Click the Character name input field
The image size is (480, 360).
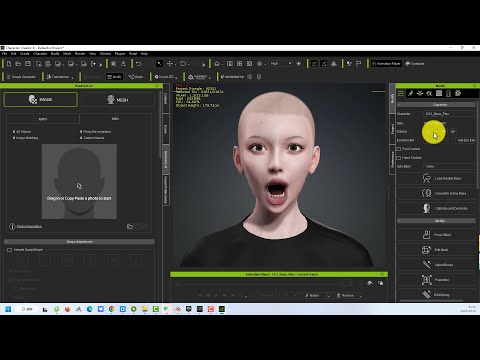(x=450, y=114)
